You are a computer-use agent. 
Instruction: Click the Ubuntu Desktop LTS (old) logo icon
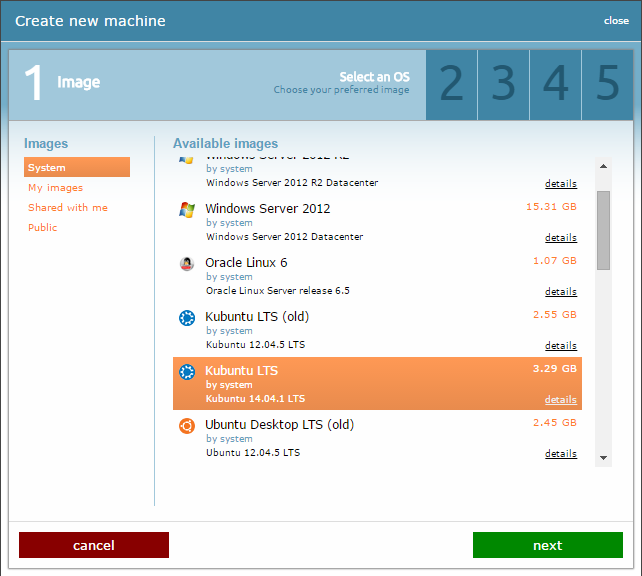point(187,426)
